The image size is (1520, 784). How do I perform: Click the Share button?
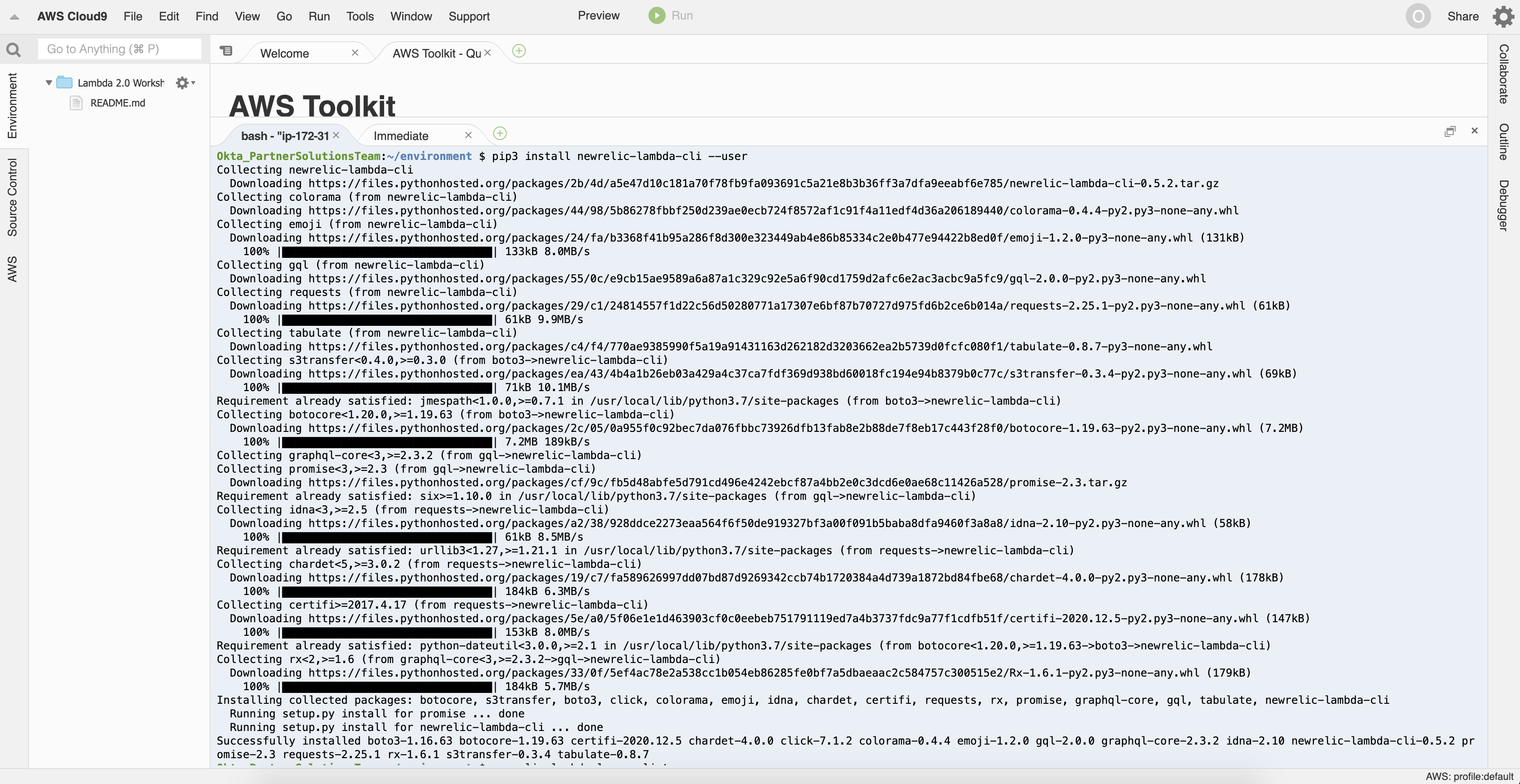point(1463,16)
